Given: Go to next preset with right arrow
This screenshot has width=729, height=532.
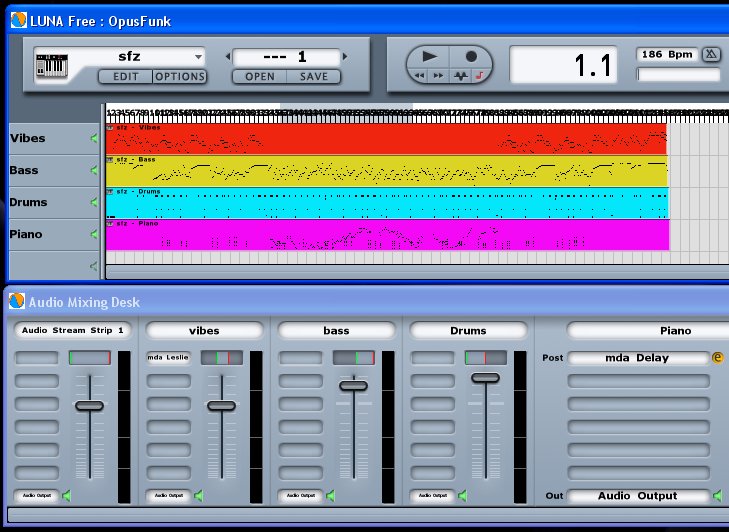Looking at the screenshot, I should point(345,57).
